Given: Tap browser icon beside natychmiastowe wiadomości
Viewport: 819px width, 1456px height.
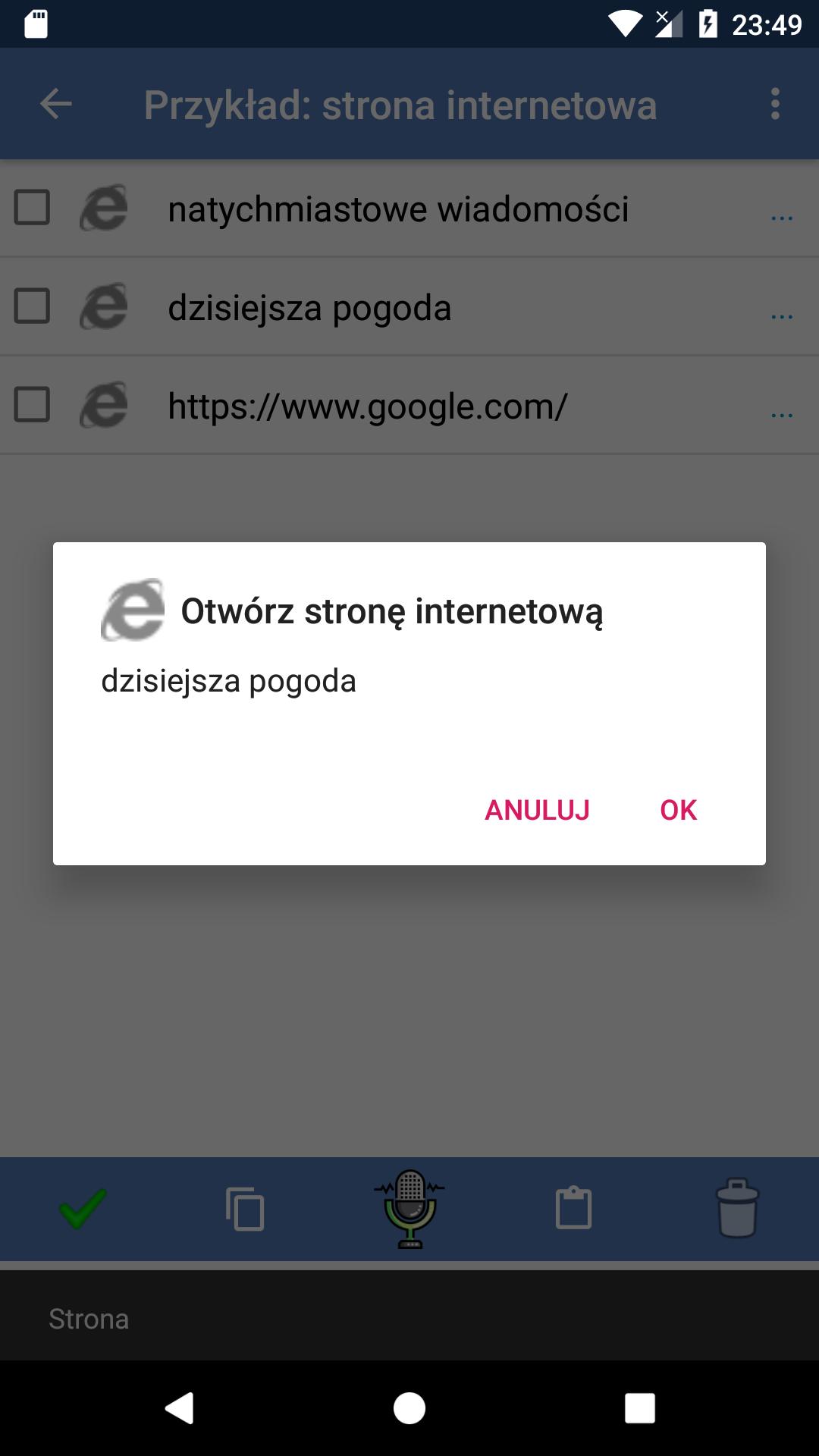Looking at the screenshot, I should [x=104, y=208].
